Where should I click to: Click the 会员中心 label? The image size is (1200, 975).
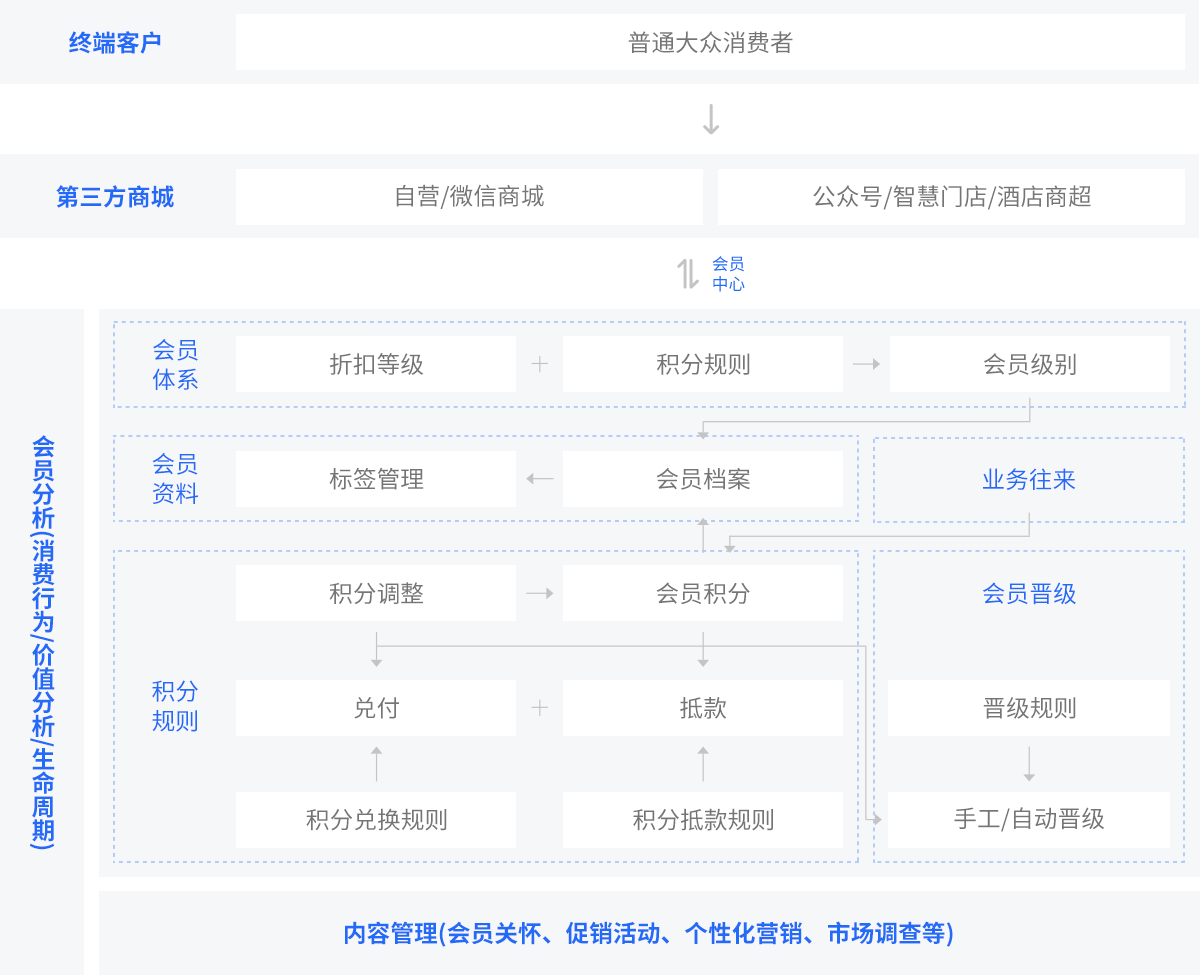(728, 273)
